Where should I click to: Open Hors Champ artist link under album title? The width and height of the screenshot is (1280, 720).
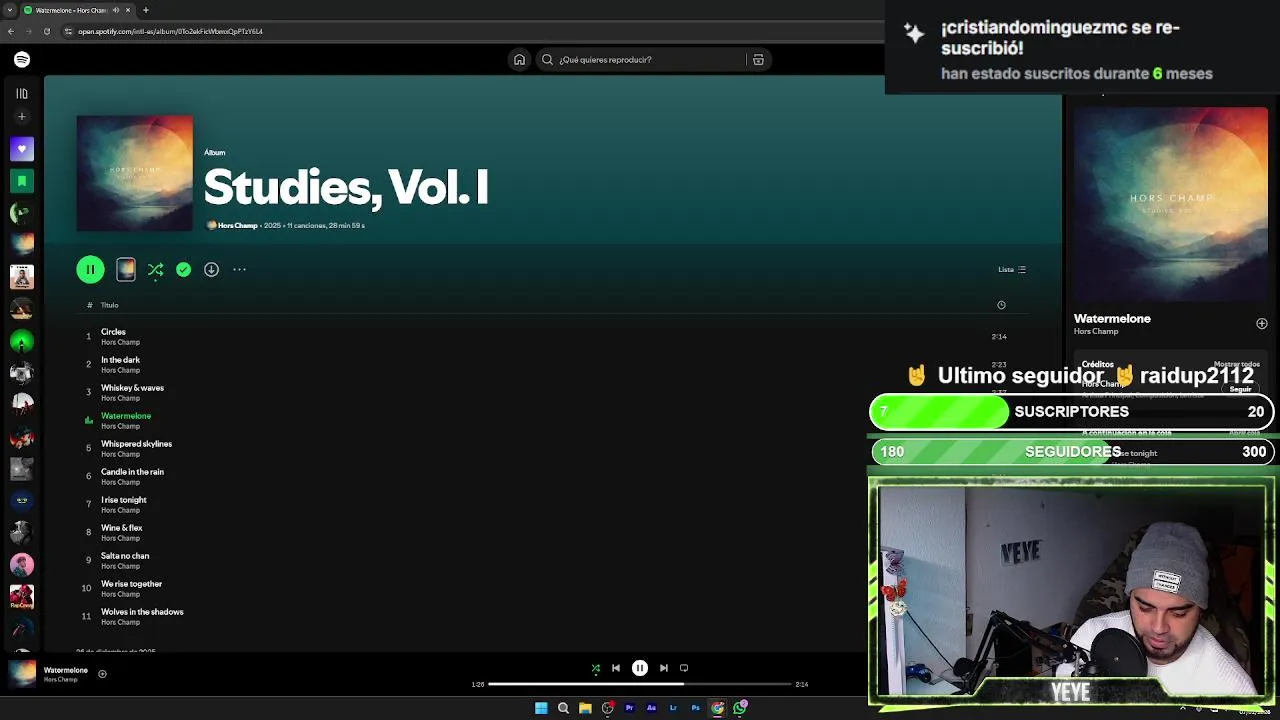tap(237, 226)
